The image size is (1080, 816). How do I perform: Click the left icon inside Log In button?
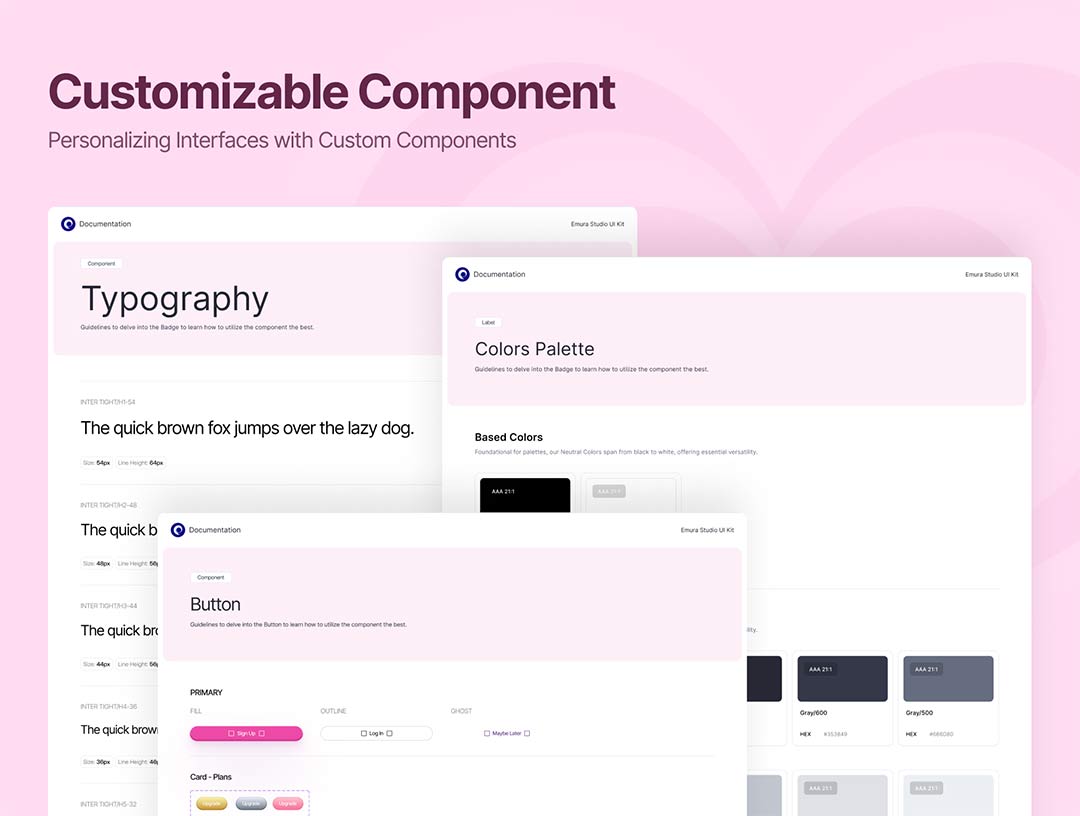click(364, 733)
